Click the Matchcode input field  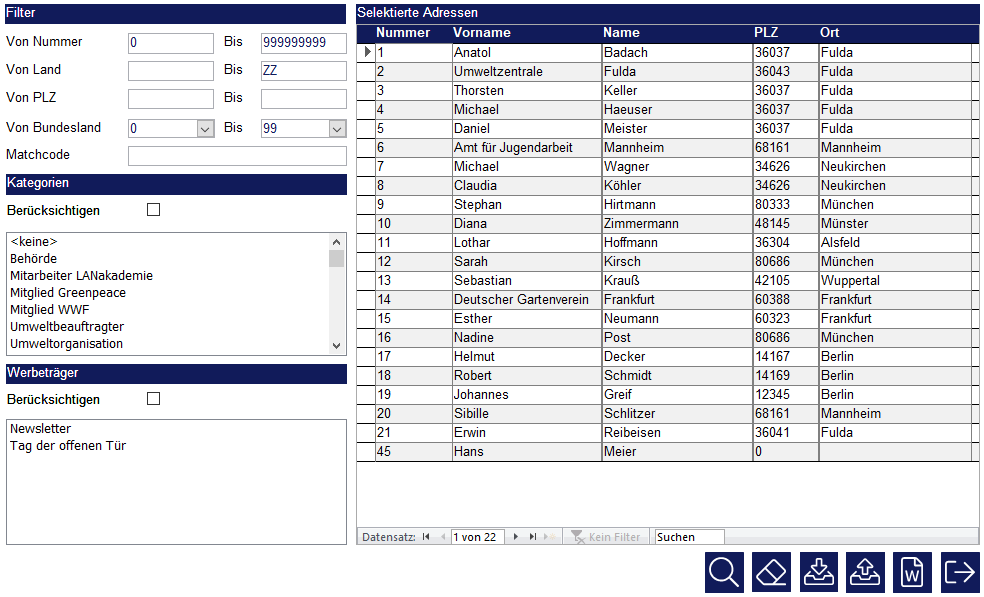(237, 156)
